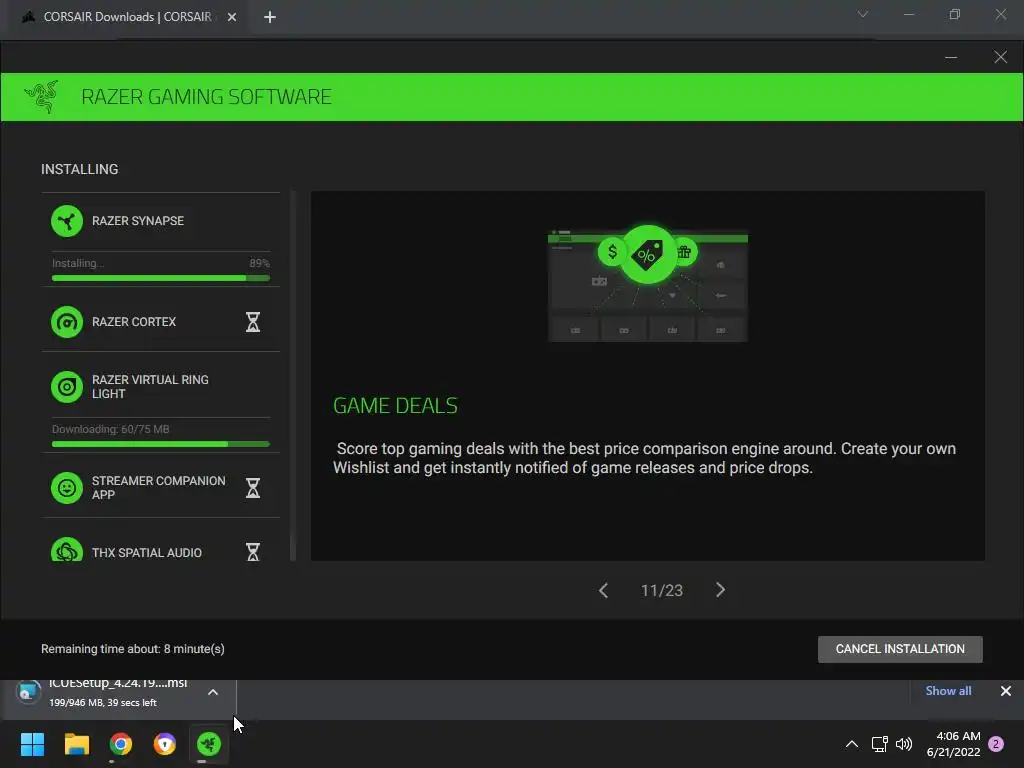Click the network tray icon
The height and width of the screenshot is (768, 1024).
(879, 744)
